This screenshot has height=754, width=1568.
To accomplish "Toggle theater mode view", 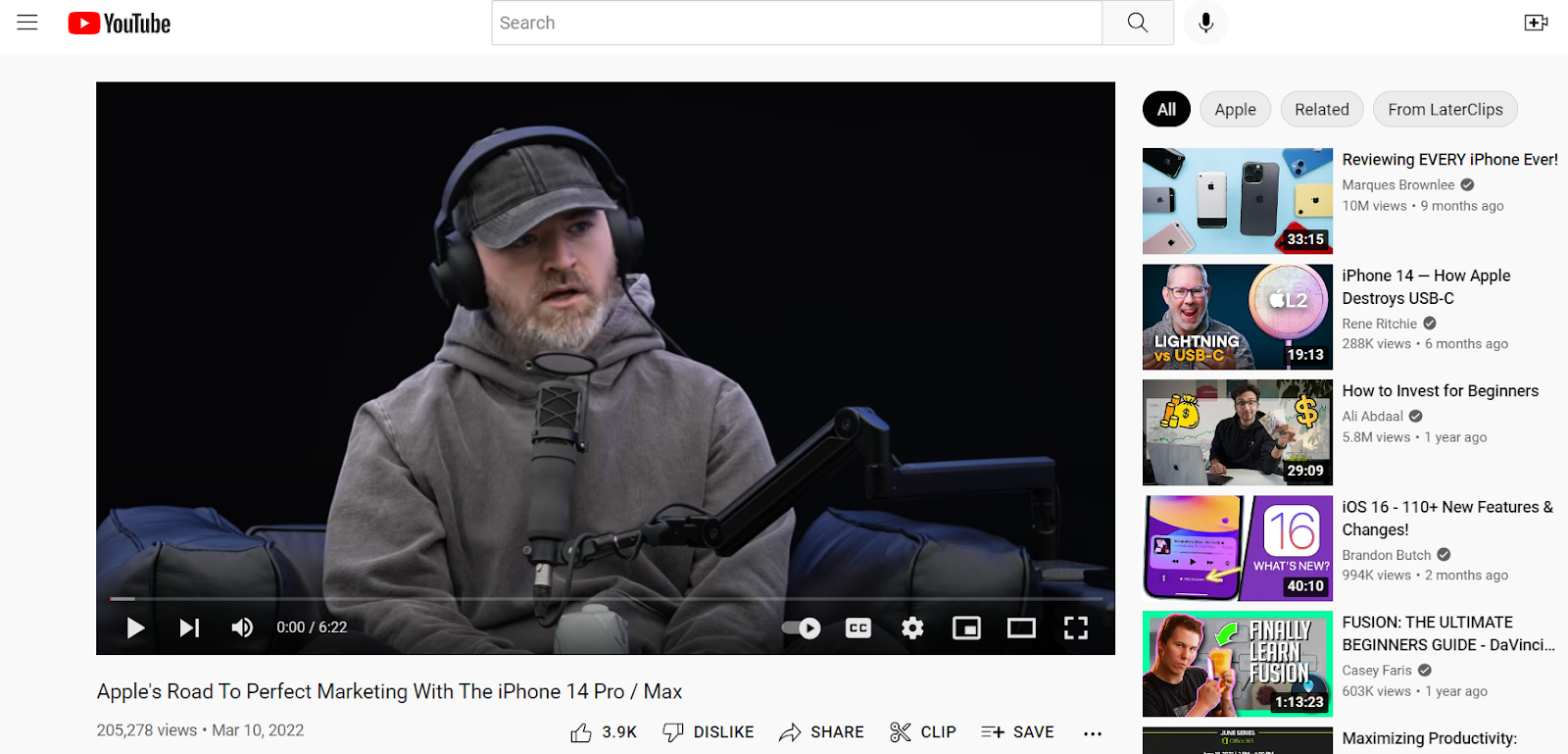I will pyautogui.click(x=1021, y=628).
